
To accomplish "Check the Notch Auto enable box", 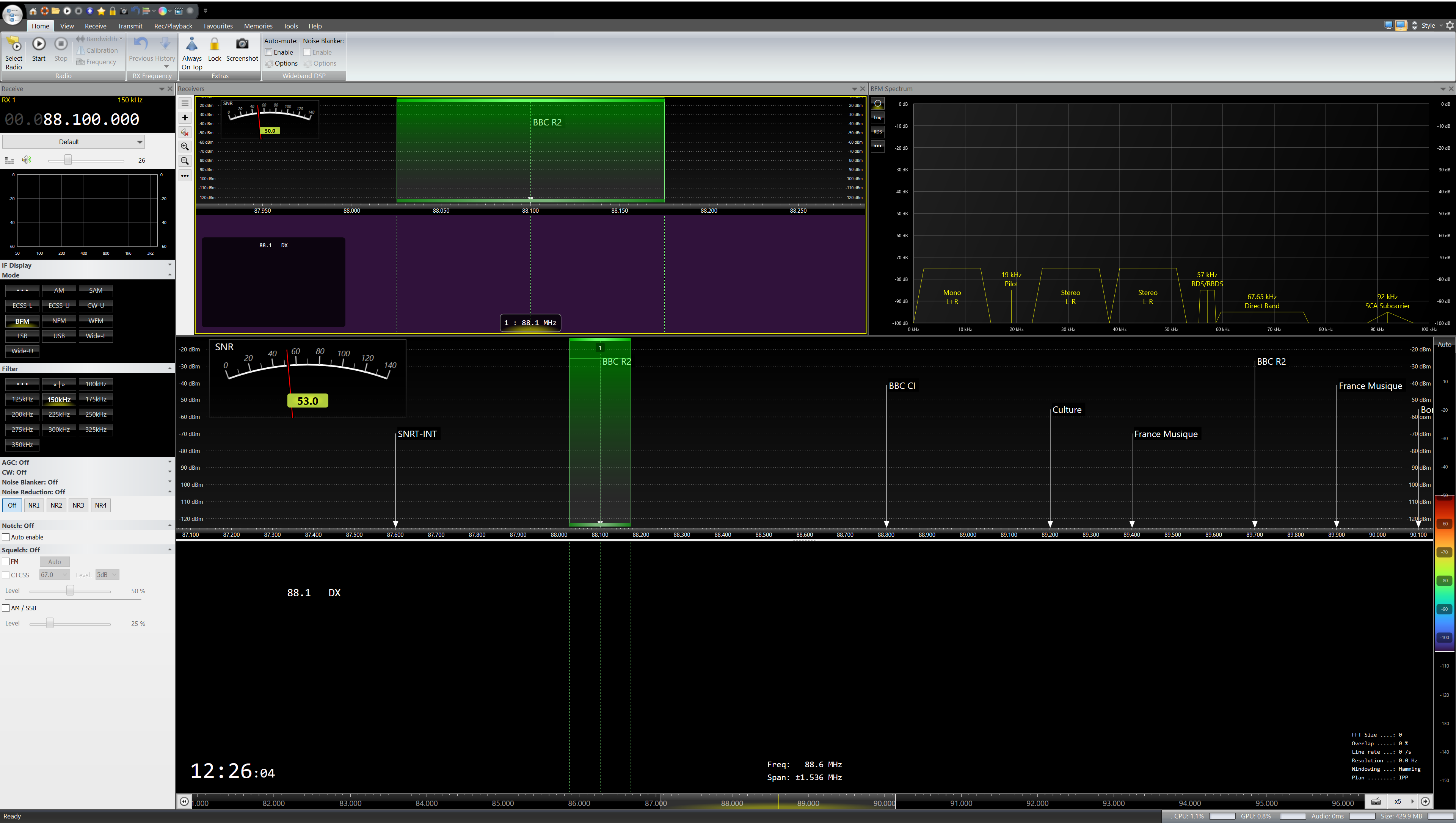I will (x=6, y=537).
